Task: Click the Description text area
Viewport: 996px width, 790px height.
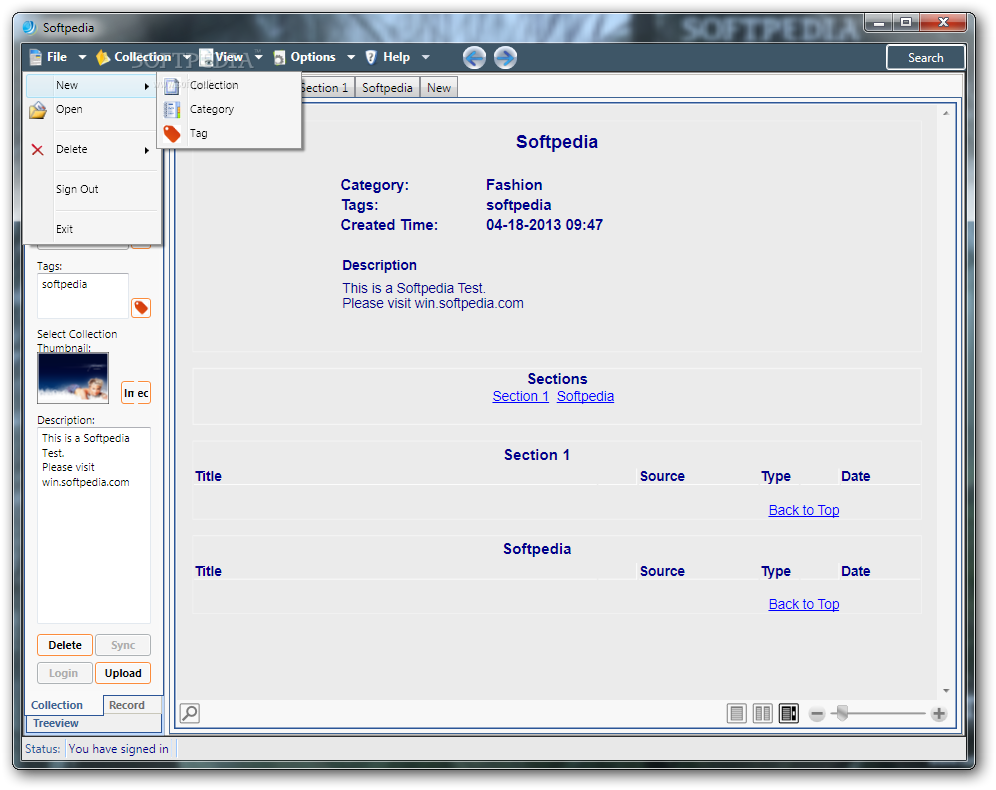Action: coord(94,525)
